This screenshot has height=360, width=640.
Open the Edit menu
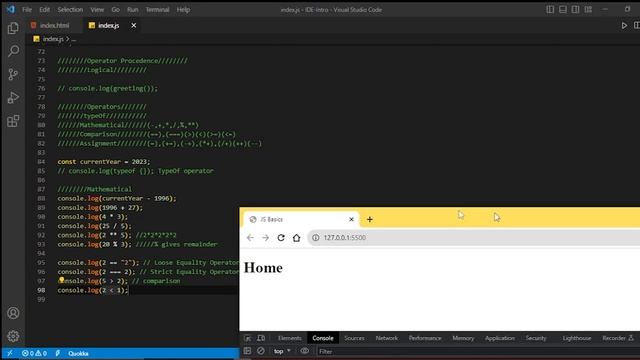(x=44, y=9)
